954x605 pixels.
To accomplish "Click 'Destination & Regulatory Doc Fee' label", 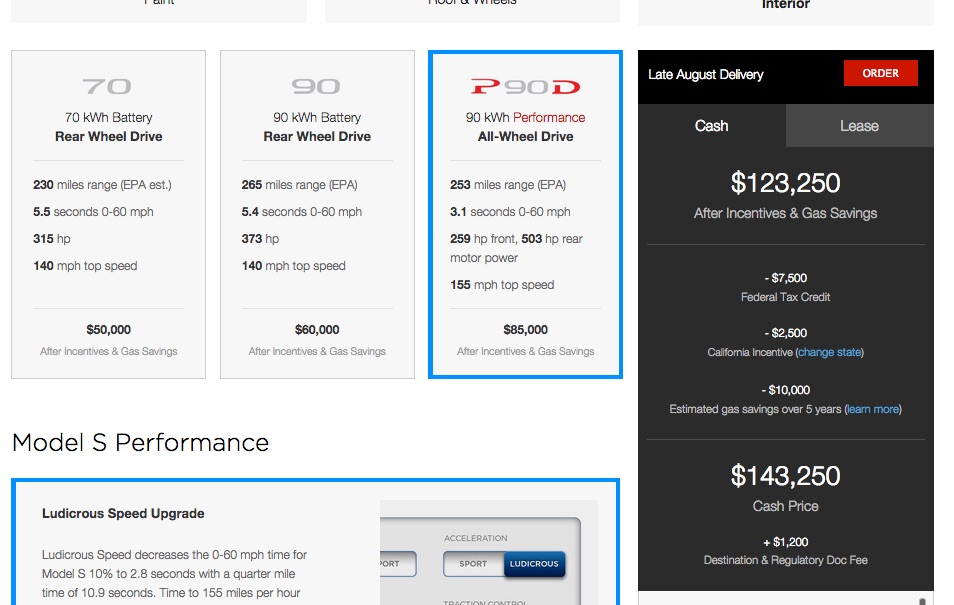I will pyautogui.click(x=785, y=560).
